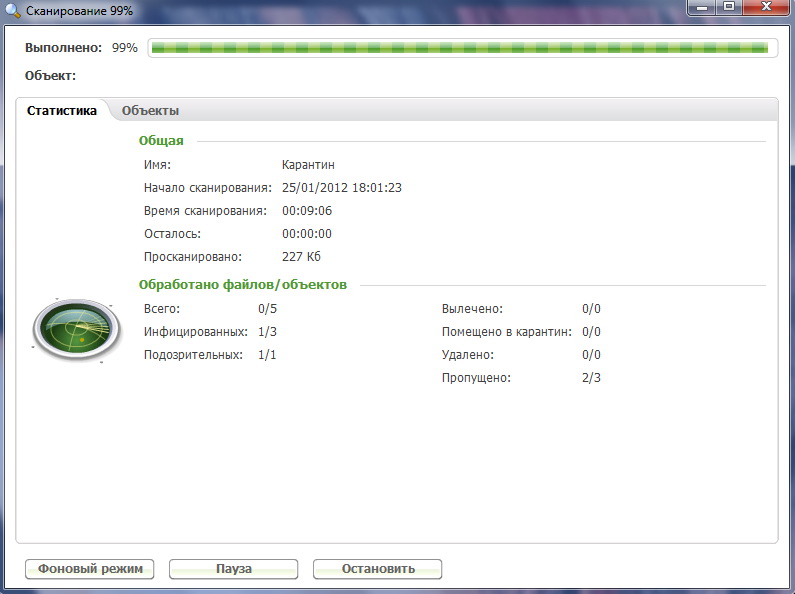Image resolution: width=795 pixels, height=594 pixels.
Task: Stop the scan via Остановить button
Action: click(x=377, y=569)
